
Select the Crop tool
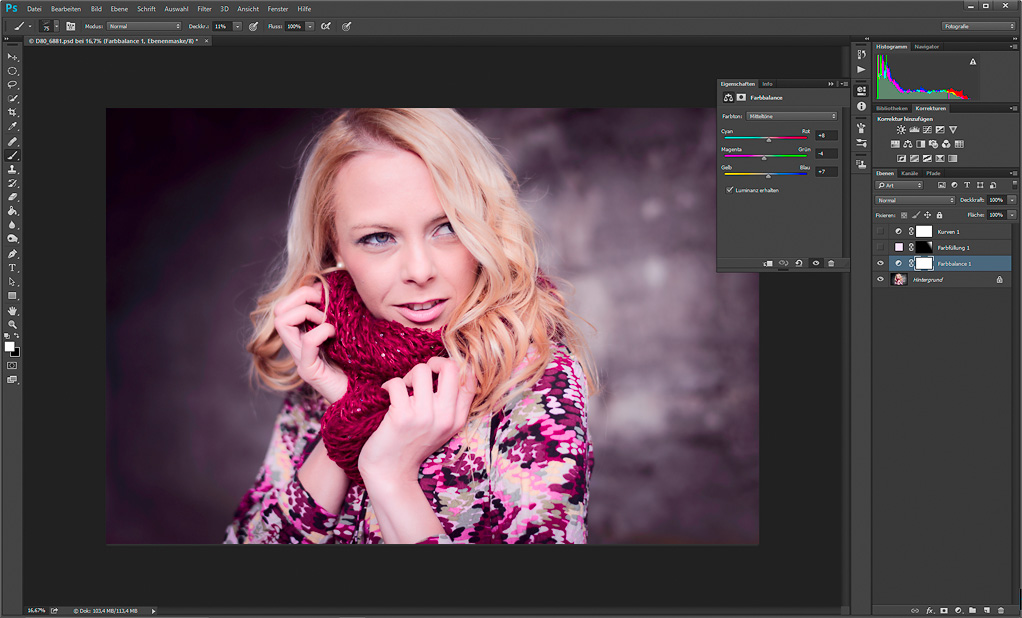(x=12, y=113)
